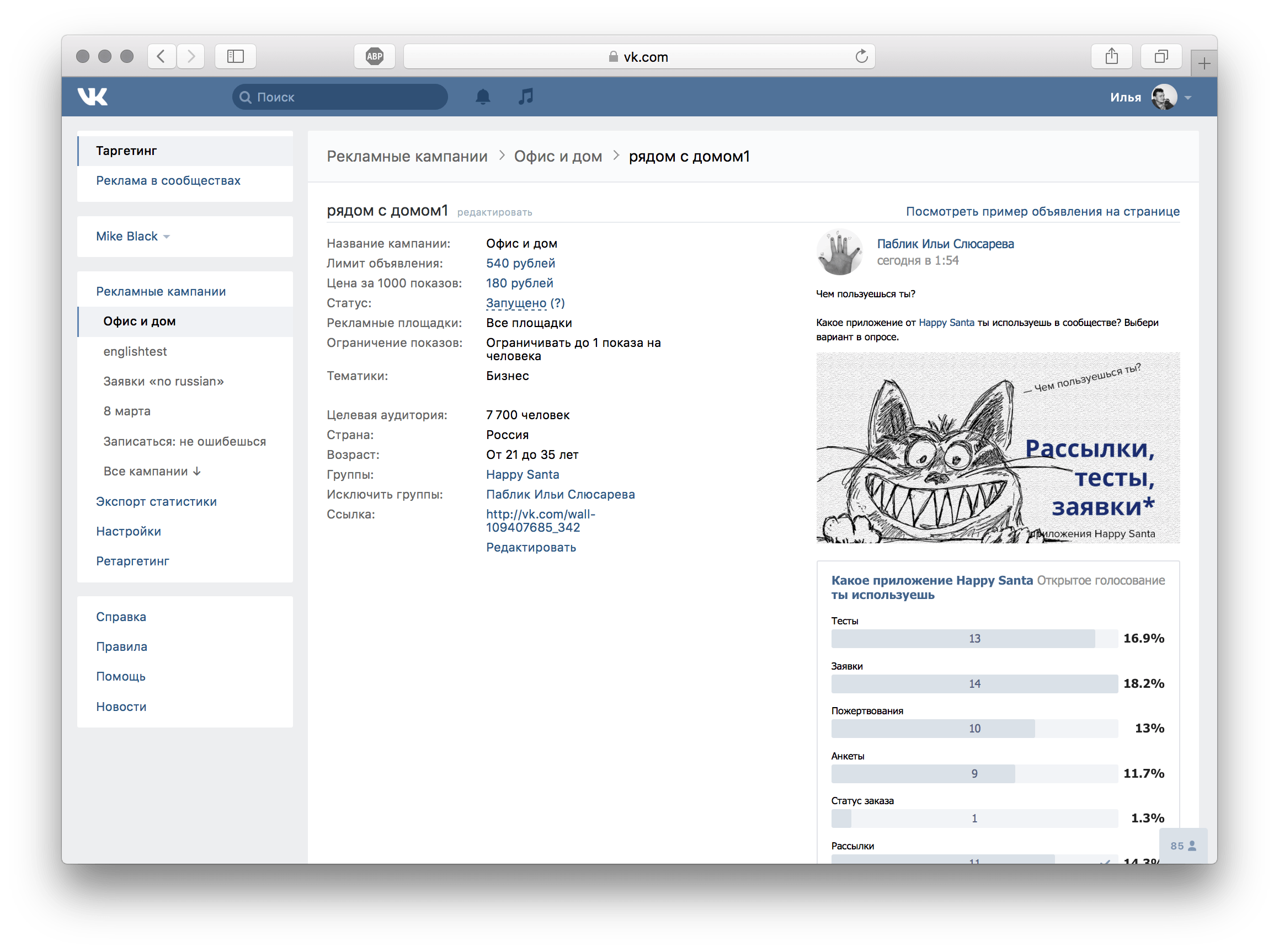The height and width of the screenshot is (952, 1279).
Task: Edit 180 рублей price per 1000
Action: (519, 284)
